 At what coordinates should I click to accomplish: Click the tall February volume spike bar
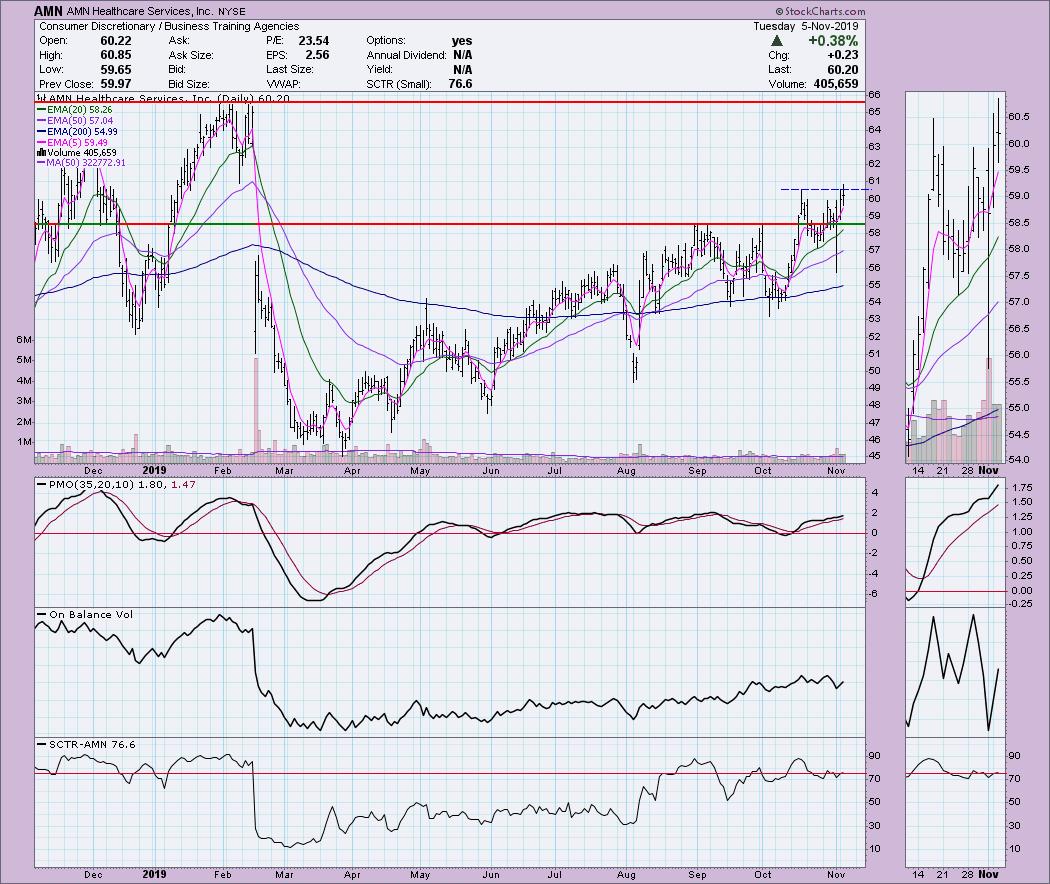pyautogui.click(x=255, y=411)
